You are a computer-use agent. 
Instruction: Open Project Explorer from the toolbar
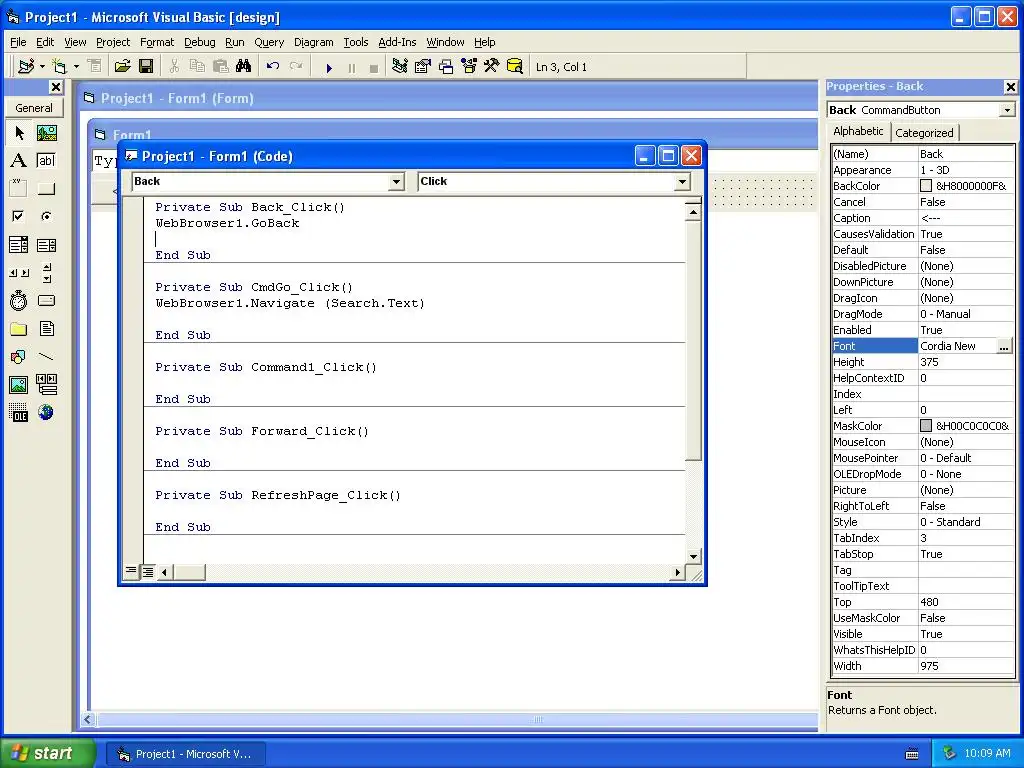(x=400, y=66)
